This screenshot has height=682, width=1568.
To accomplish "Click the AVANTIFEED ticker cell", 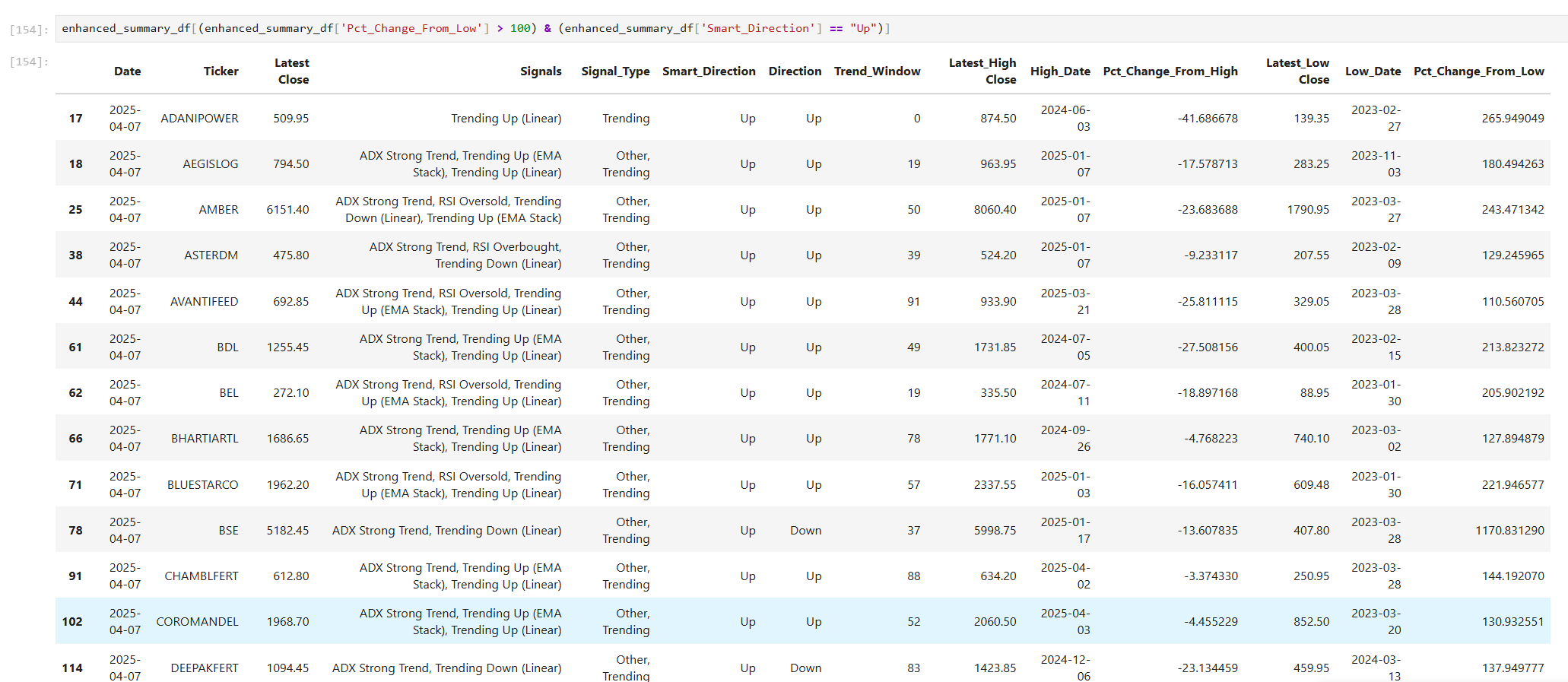I will coord(205,302).
